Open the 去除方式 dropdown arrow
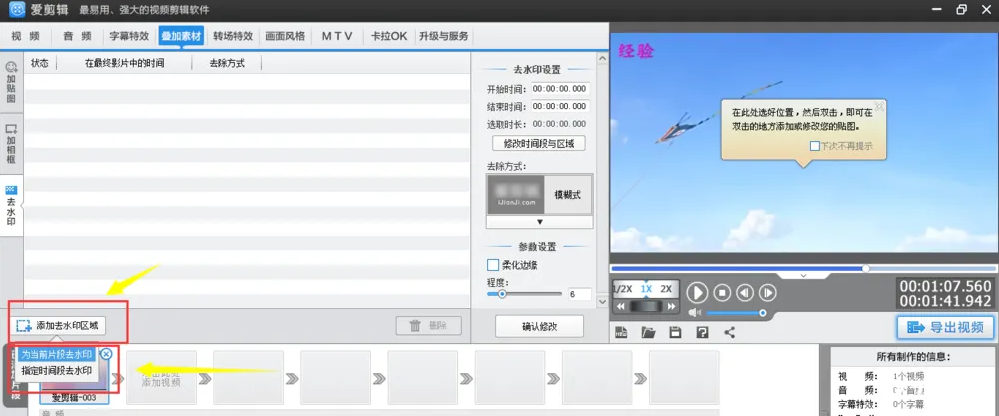This screenshot has width=999, height=416. (539, 222)
